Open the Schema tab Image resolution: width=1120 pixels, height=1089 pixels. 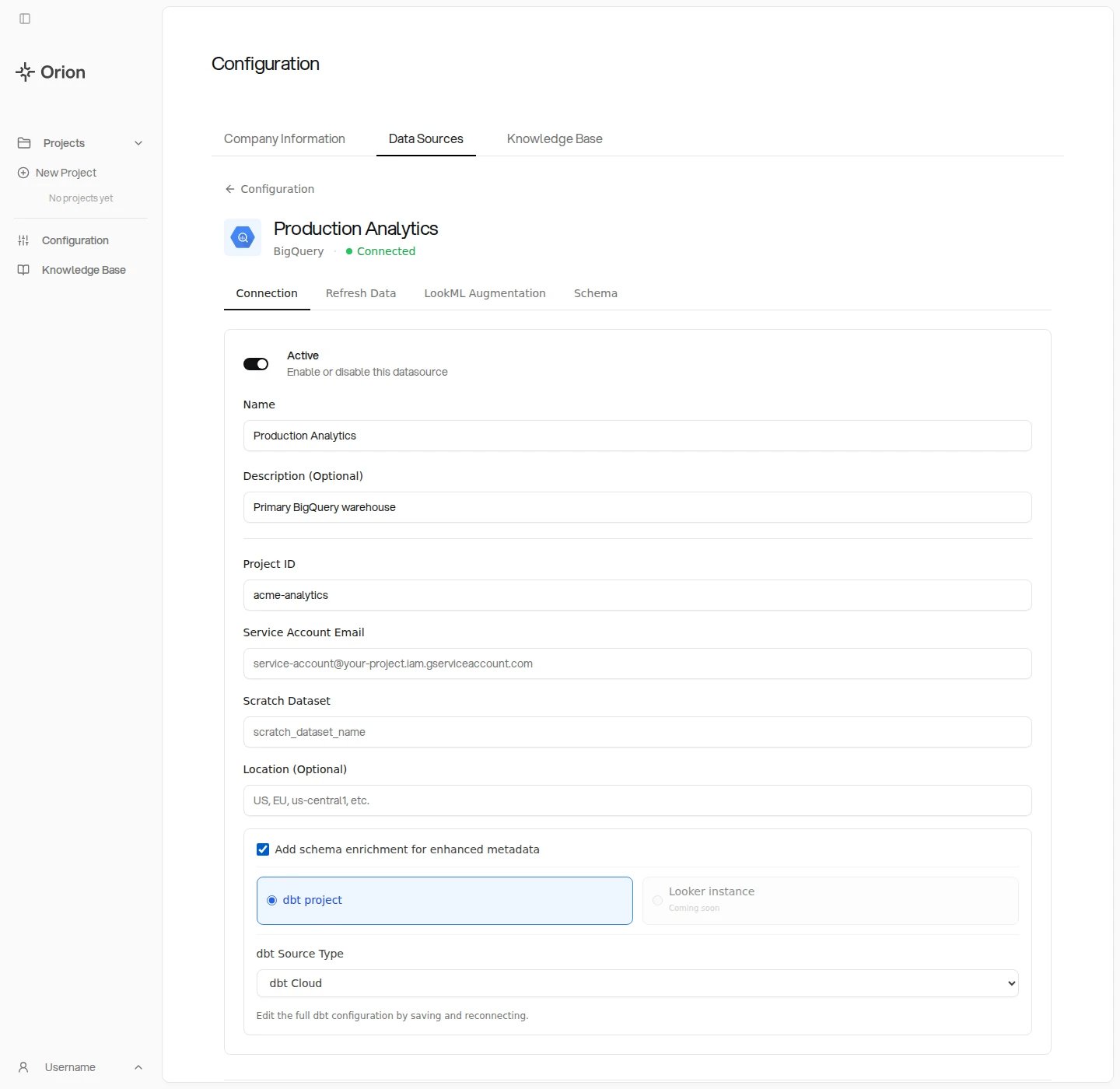click(x=596, y=293)
